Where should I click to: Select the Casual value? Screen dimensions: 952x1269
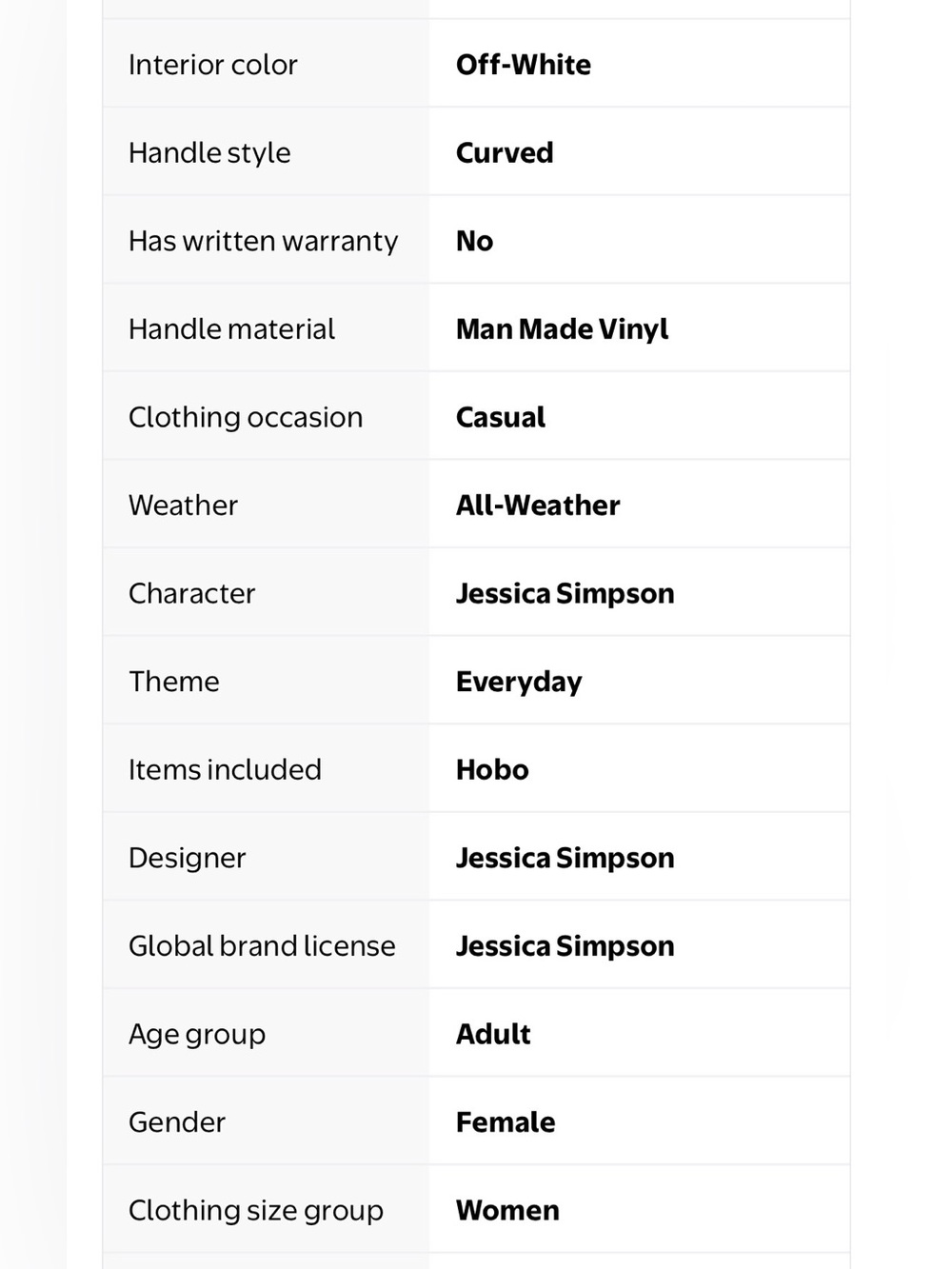(501, 417)
